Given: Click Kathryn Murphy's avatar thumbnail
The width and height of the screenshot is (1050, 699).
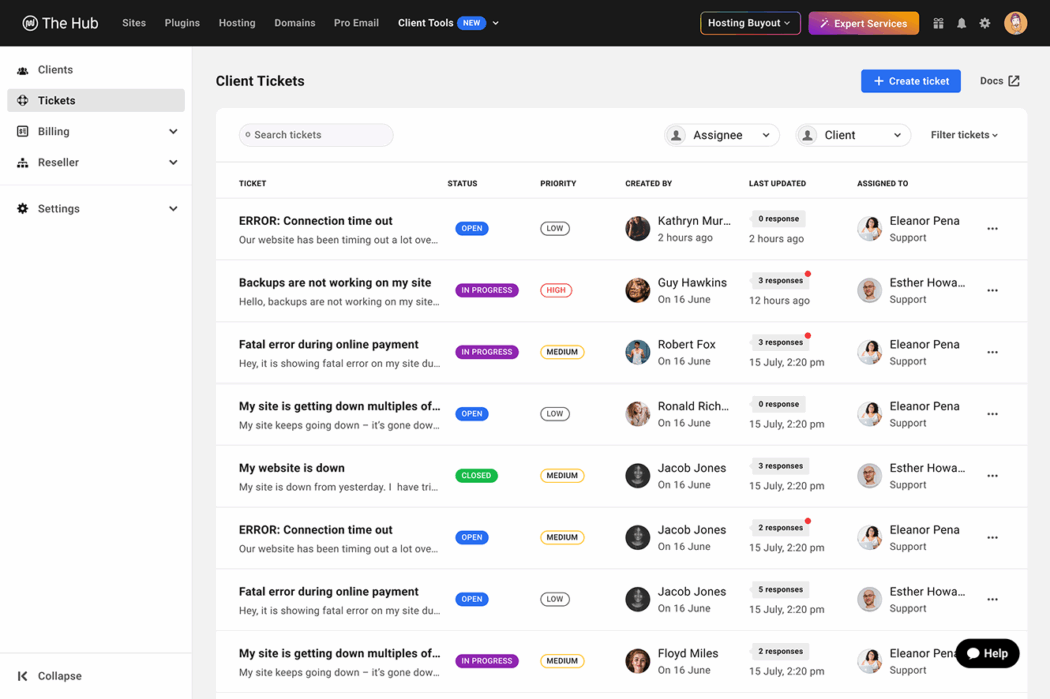Looking at the screenshot, I should pyautogui.click(x=637, y=228).
